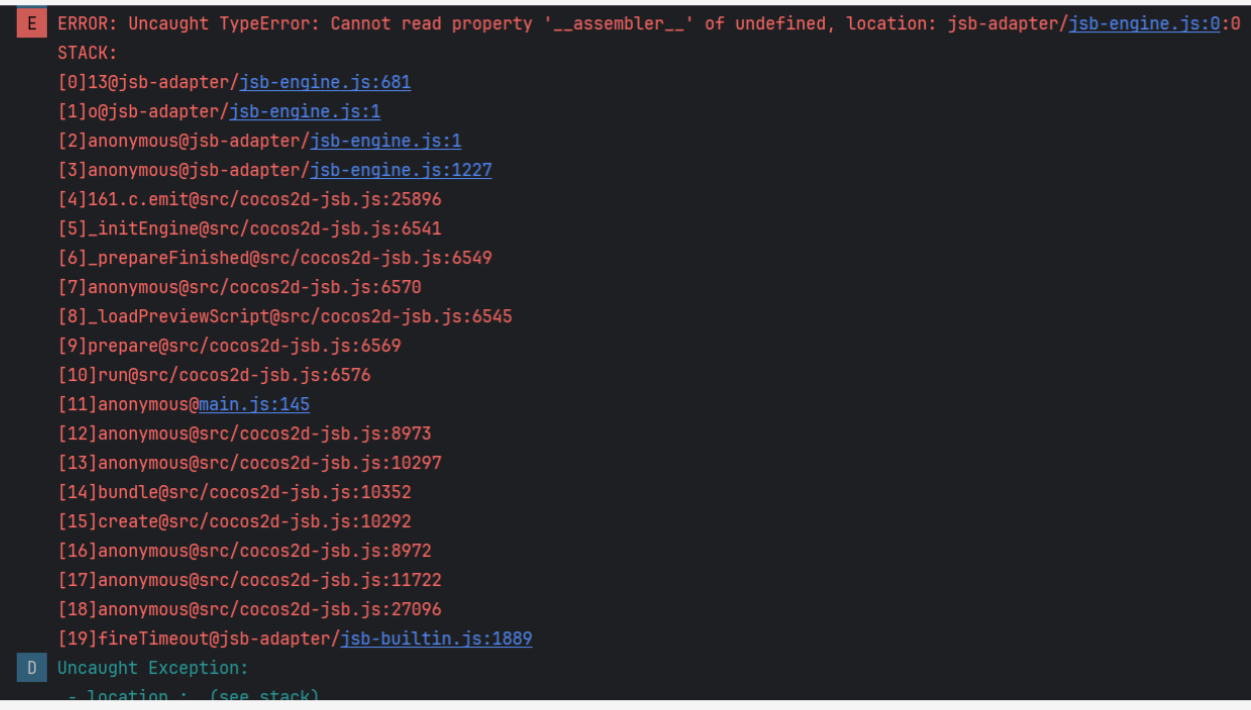Click the STACK: label line
Viewport: 1251px width, 710px height.
coord(87,54)
